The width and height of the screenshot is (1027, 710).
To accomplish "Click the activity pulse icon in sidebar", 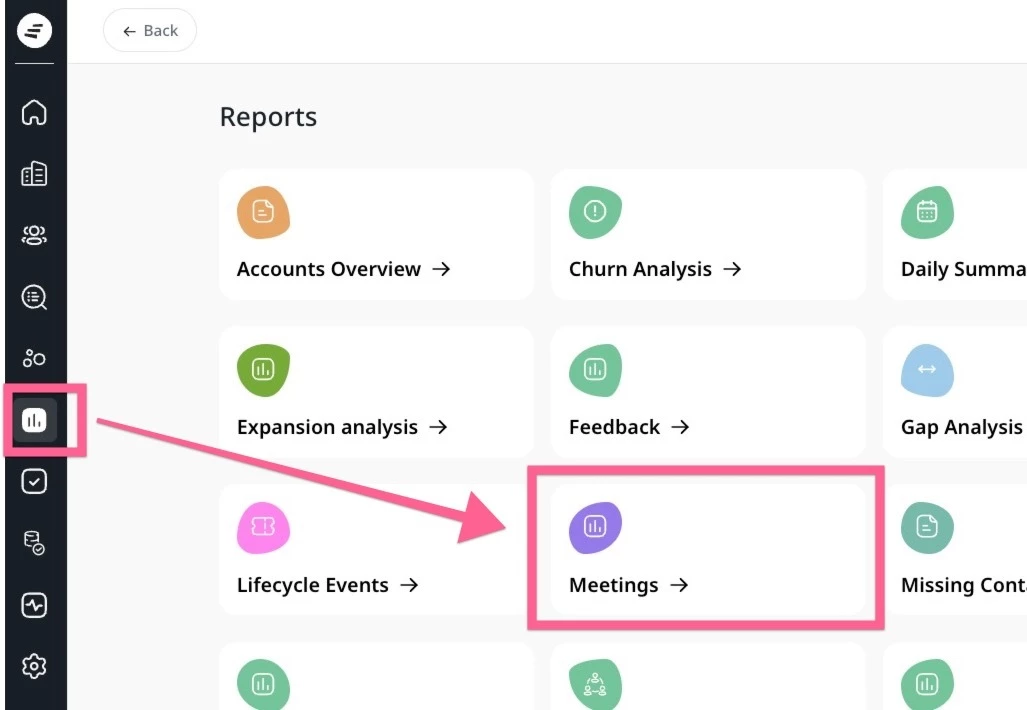I will click(x=34, y=605).
